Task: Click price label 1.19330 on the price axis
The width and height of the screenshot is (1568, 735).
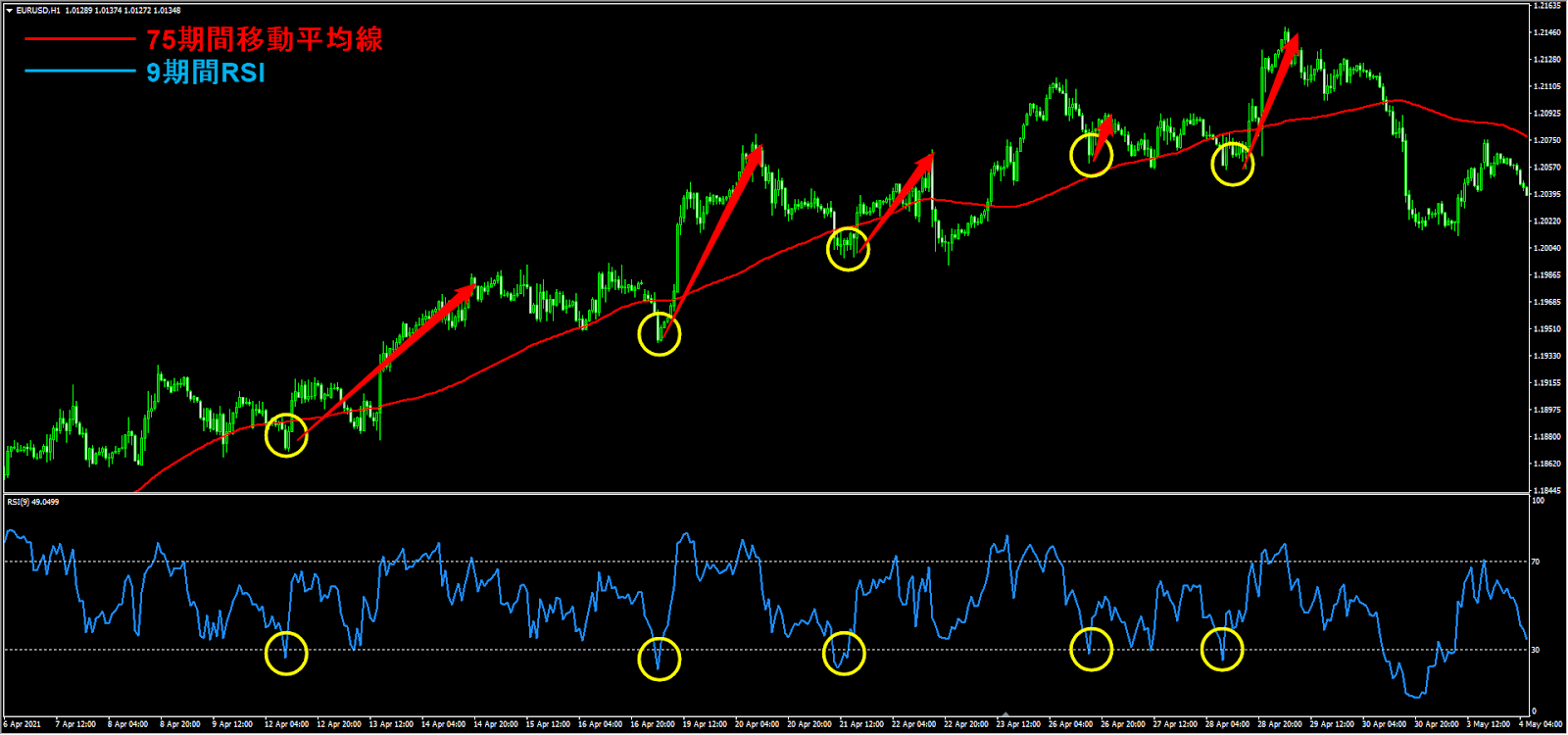Action: (1546, 356)
